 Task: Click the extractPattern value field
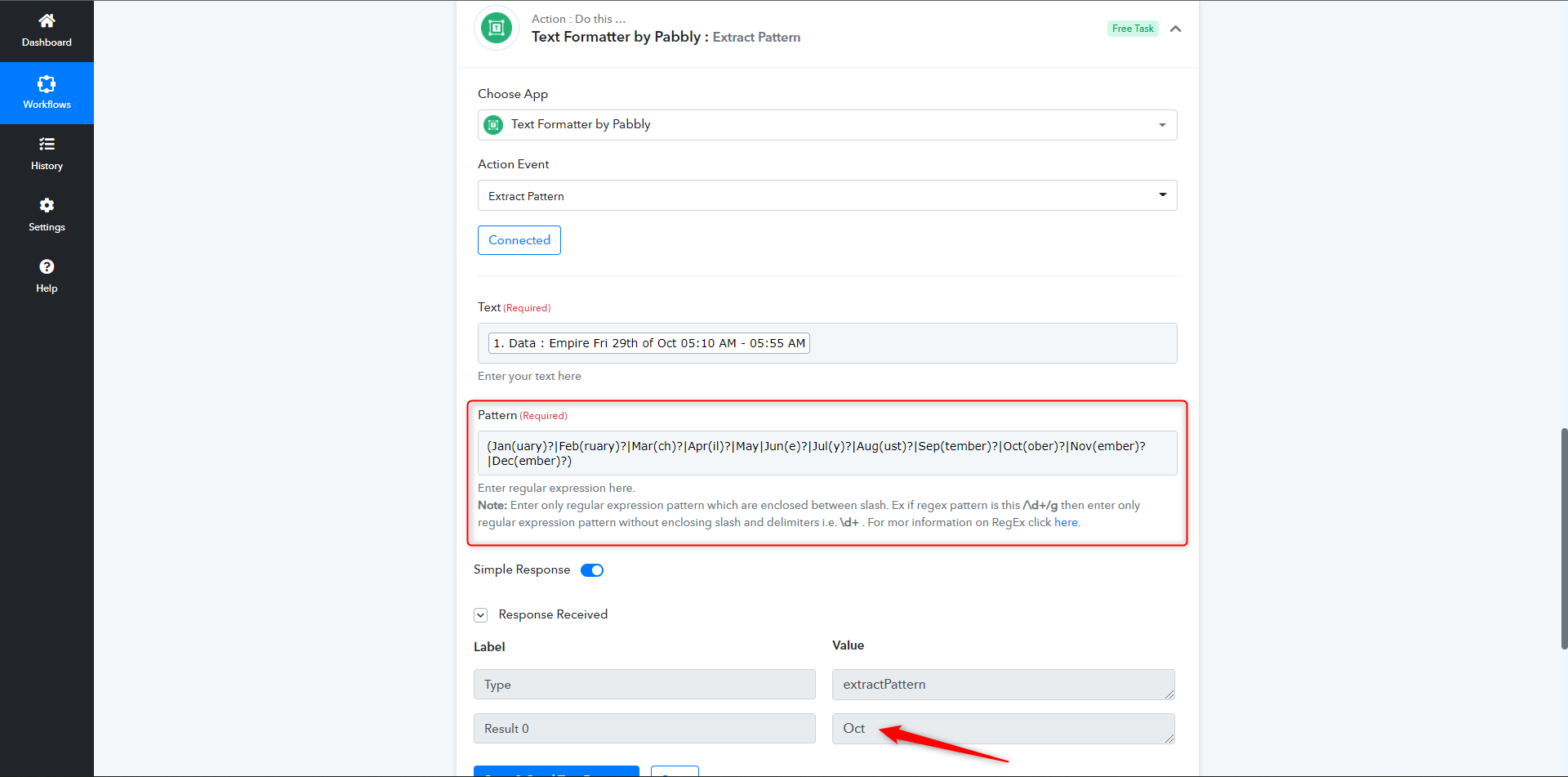click(1004, 685)
